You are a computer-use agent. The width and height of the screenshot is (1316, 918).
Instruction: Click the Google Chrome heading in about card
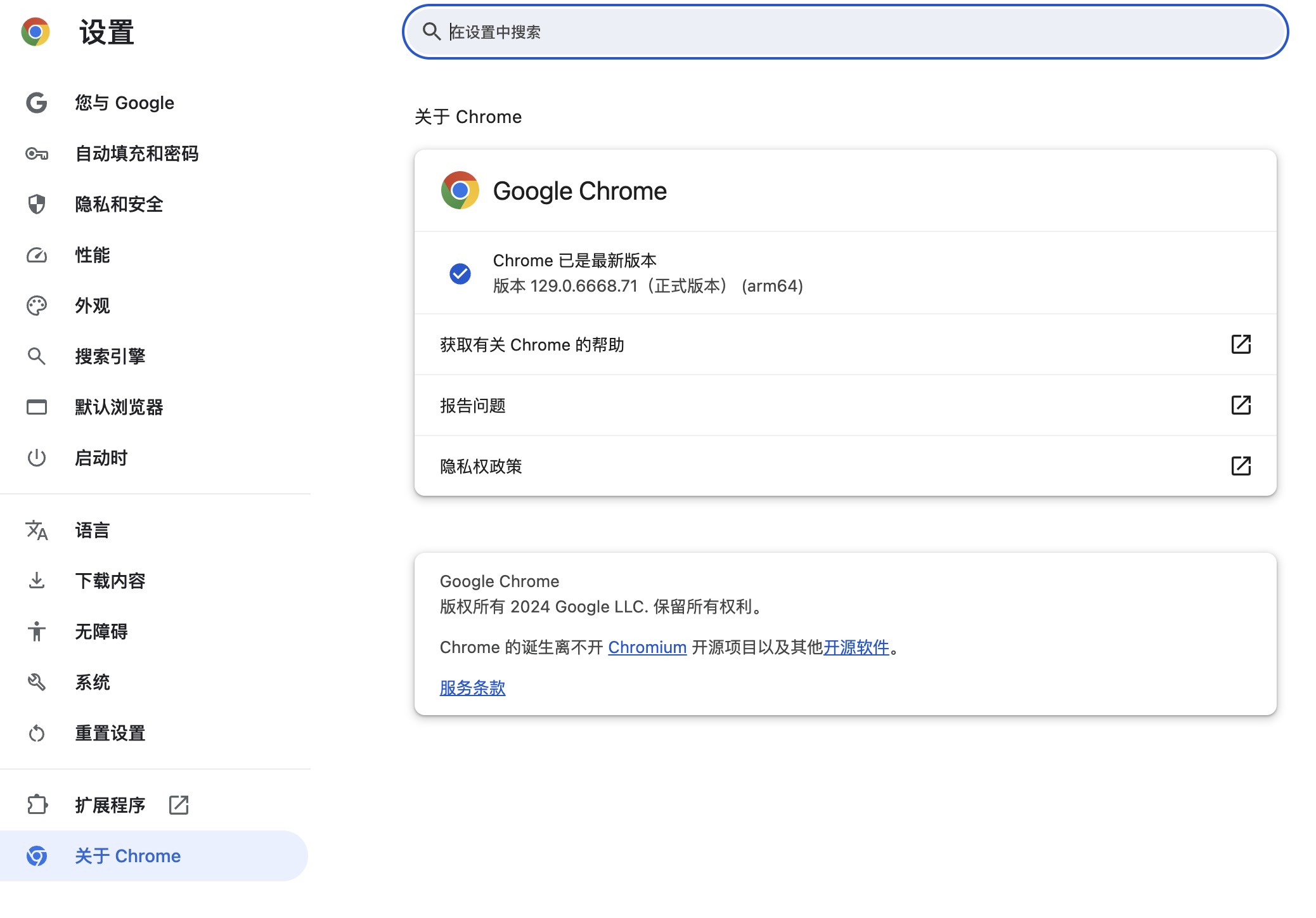pos(579,191)
